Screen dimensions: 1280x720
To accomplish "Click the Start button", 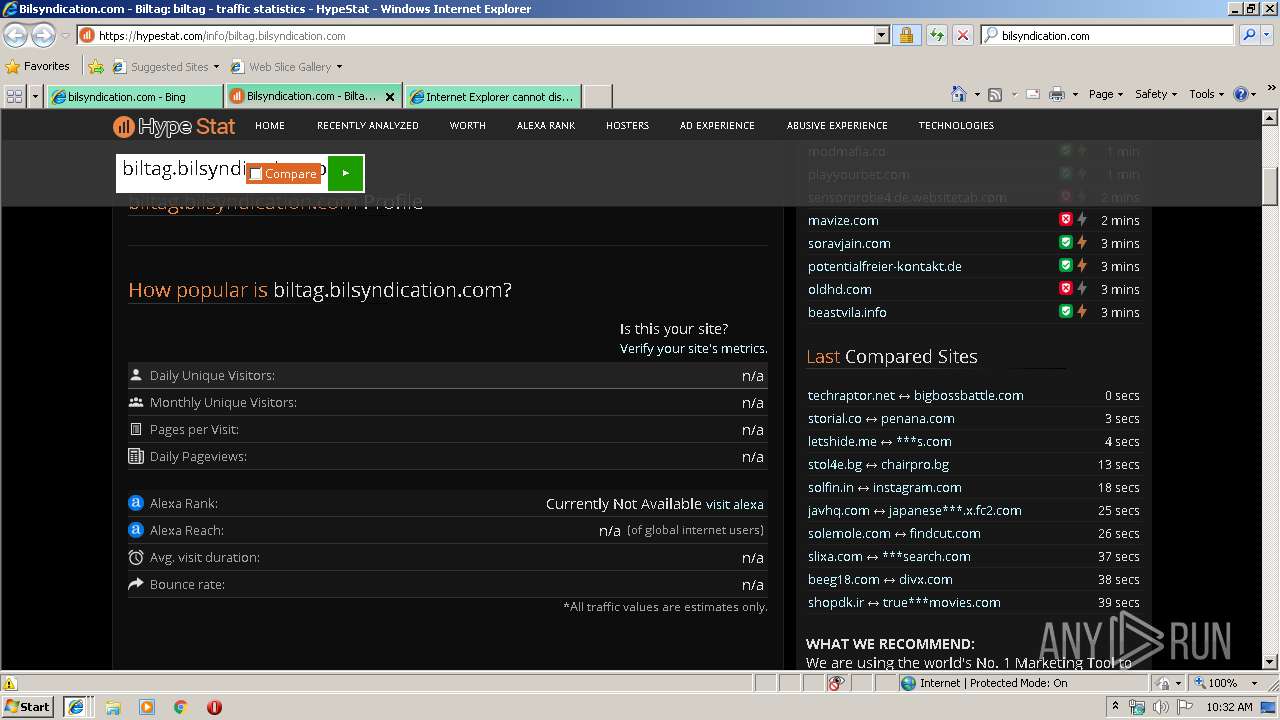I will click(27, 707).
